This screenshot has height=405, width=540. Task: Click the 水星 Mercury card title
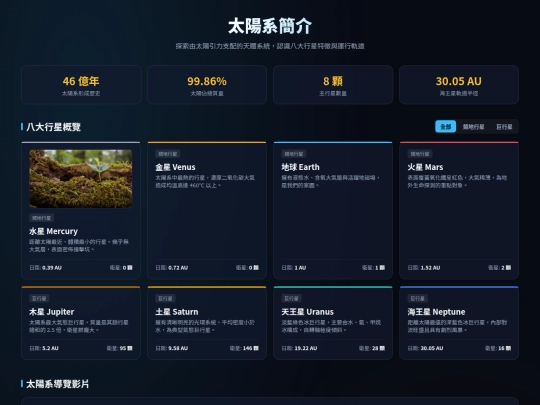(53, 231)
